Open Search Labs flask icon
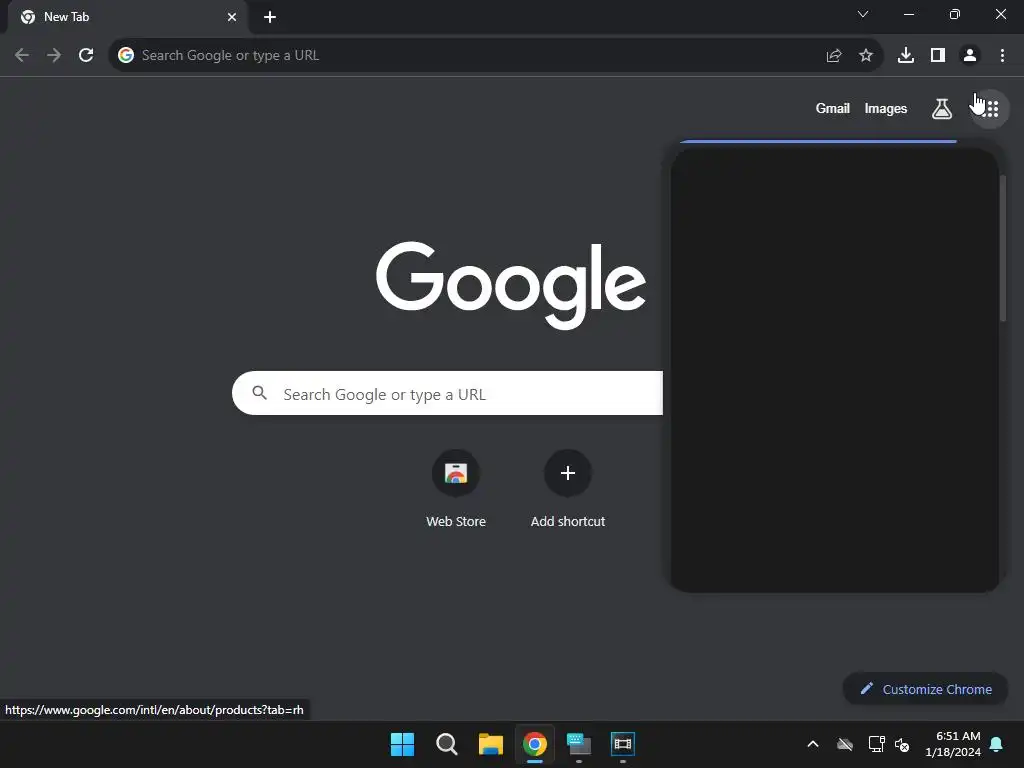The image size is (1024, 768). (x=941, y=108)
